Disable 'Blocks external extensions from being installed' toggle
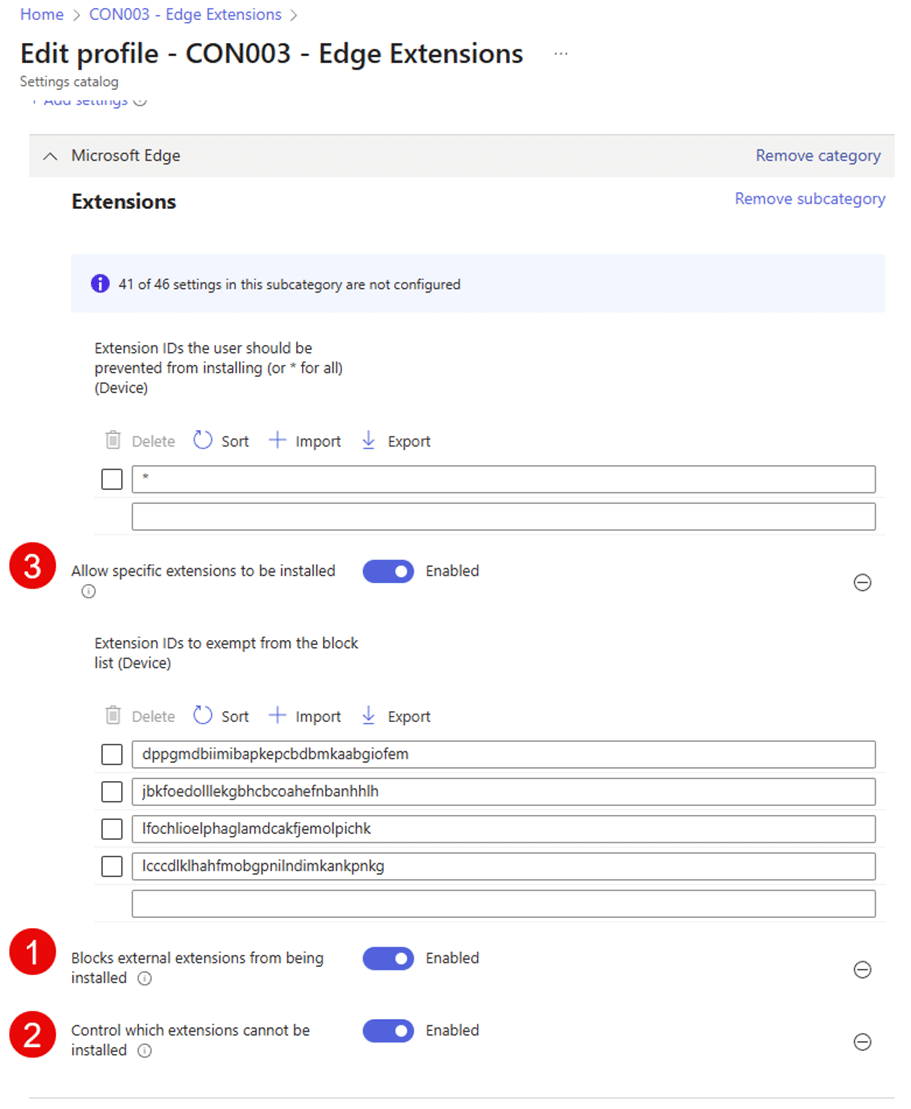The image size is (911, 1109). [388, 958]
